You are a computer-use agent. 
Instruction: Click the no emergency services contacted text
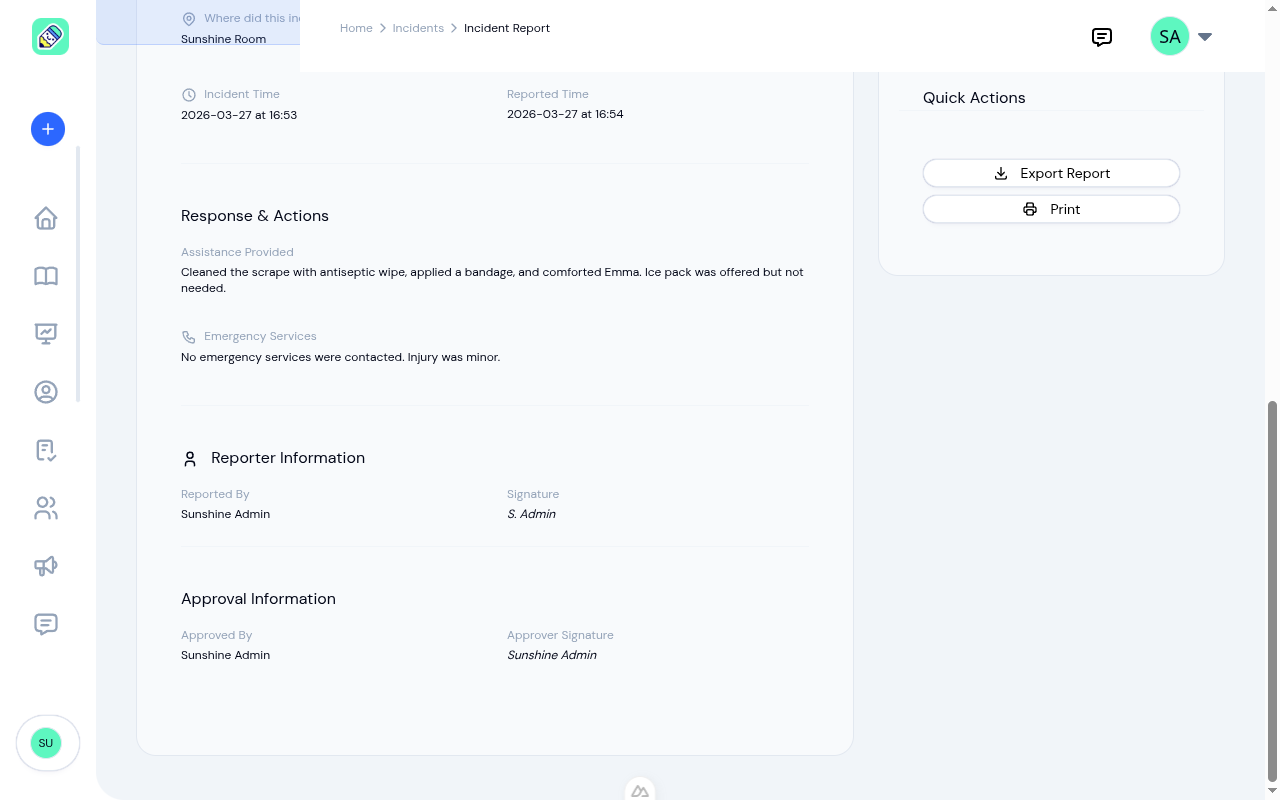click(x=340, y=357)
